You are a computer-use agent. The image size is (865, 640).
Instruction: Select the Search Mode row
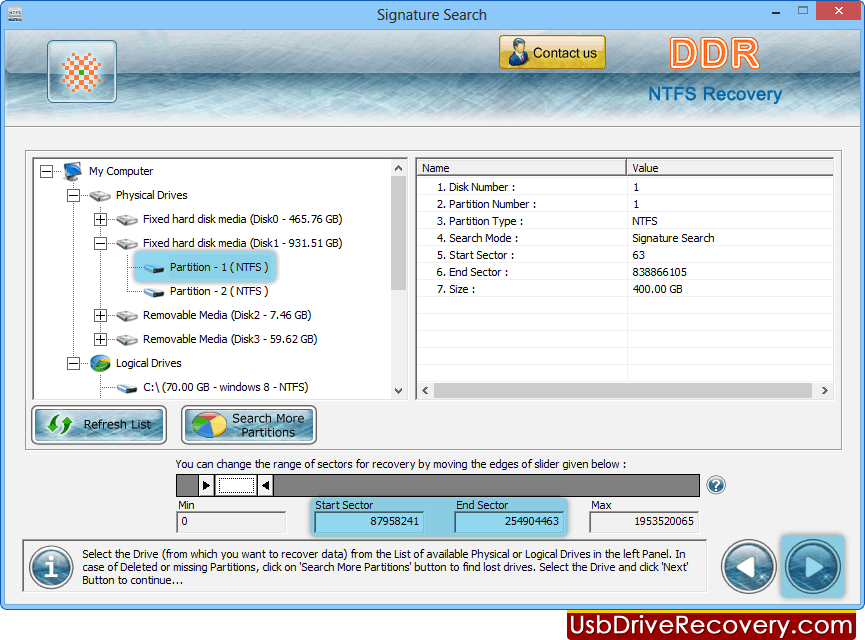click(x=624, y=238)
